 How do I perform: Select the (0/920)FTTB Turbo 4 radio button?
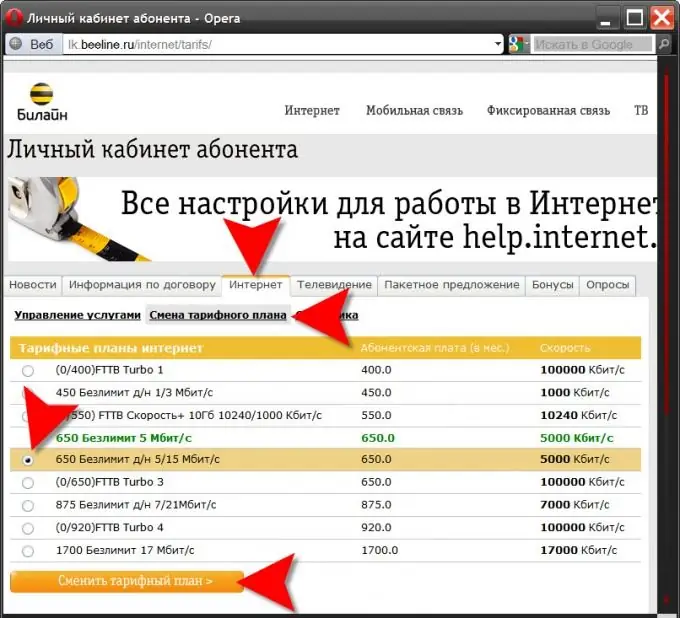click(x=28, y=528)
